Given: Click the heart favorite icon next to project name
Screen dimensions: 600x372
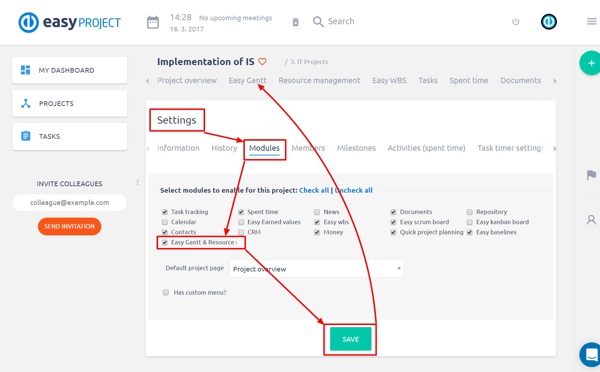Looking at the screenshot, I should (x=262, y=62).
